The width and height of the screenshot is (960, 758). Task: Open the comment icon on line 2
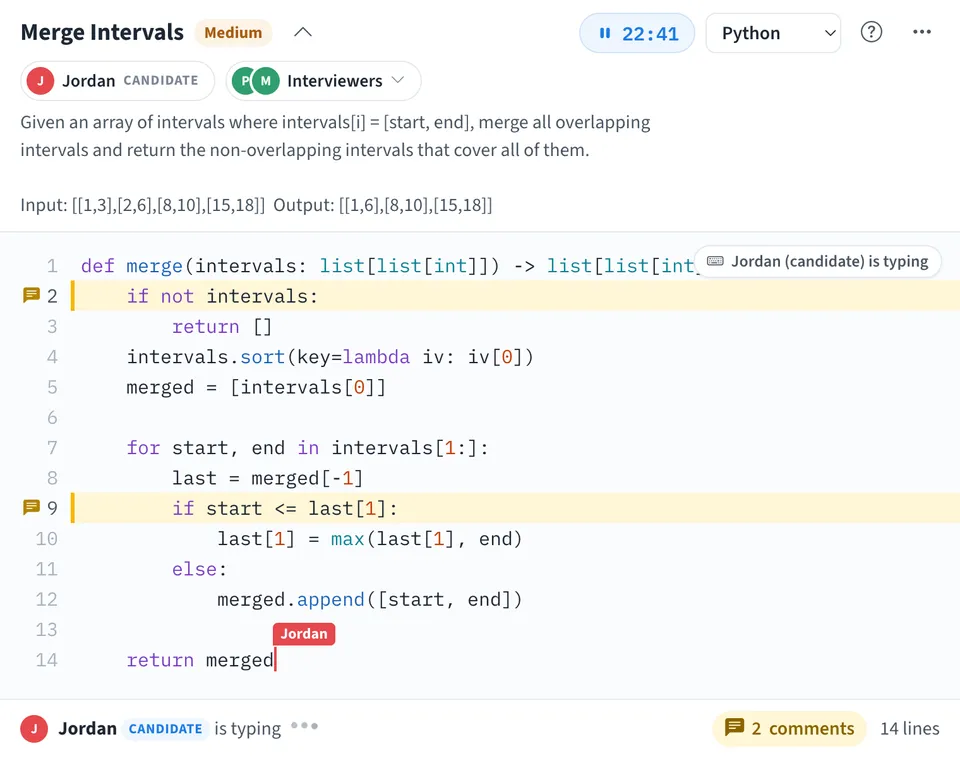31,296
